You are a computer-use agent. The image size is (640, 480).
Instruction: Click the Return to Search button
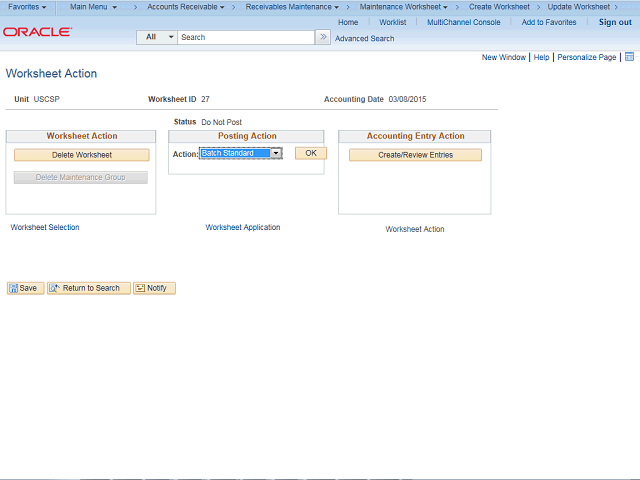click(x=89, y=288)
